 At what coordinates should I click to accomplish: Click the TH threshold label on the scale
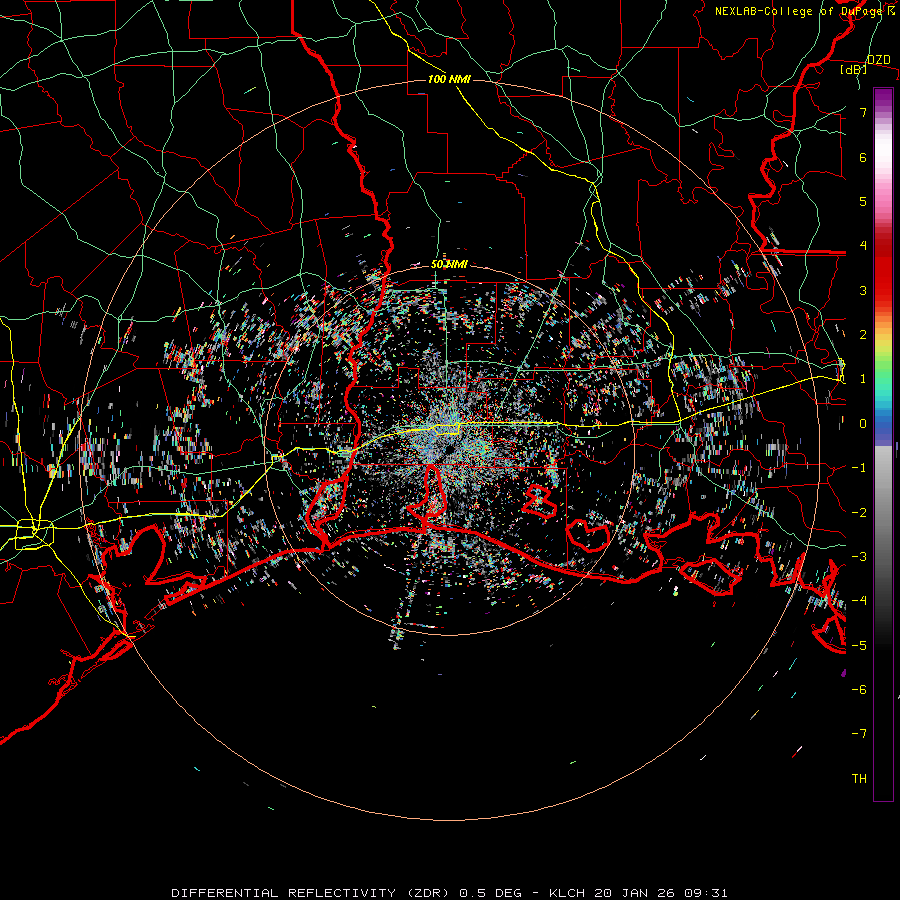tap(859, 779)
